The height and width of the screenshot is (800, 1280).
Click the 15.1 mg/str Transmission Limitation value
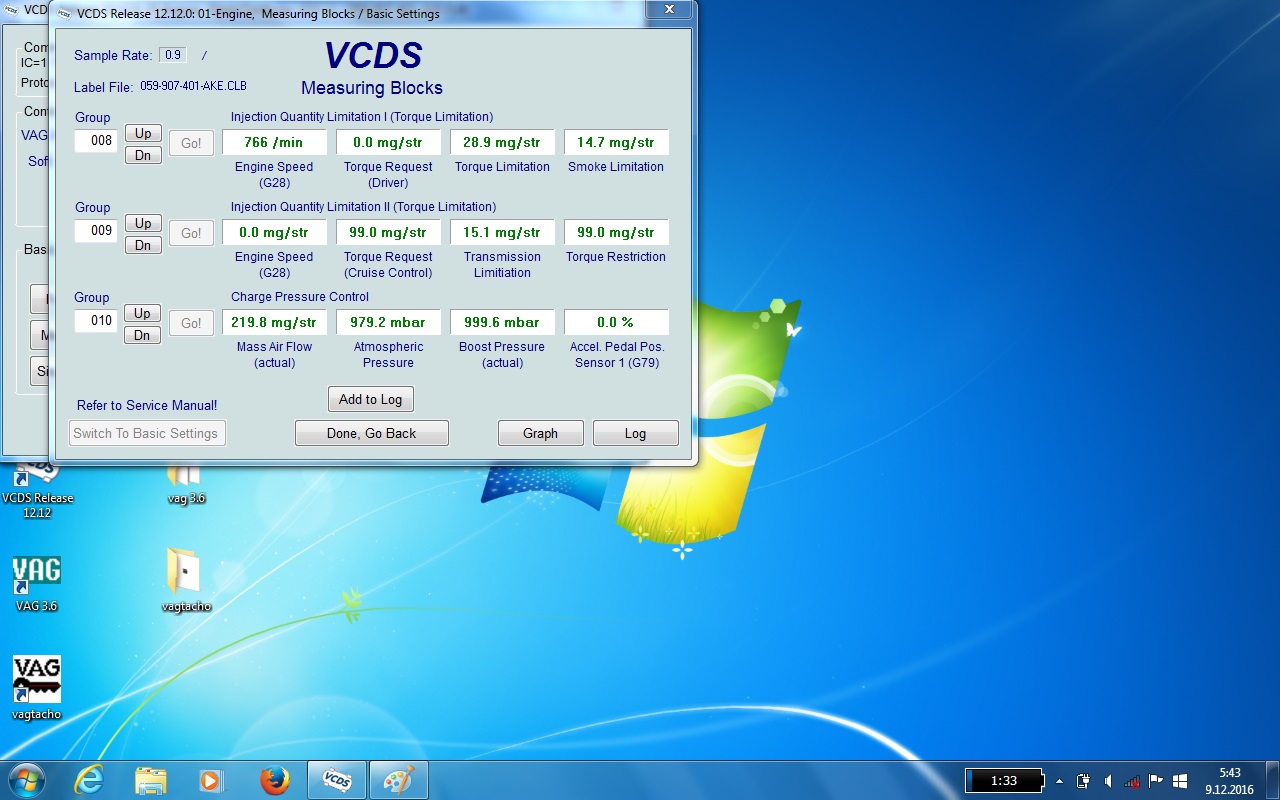tap(503, 232)
